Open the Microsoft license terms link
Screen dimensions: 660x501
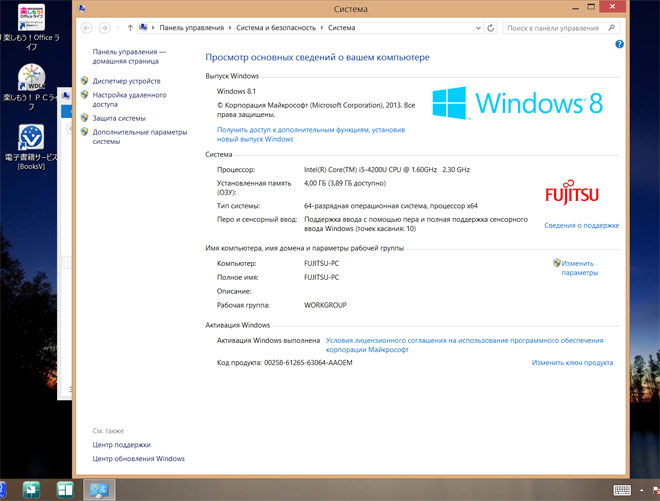(464, 345)
